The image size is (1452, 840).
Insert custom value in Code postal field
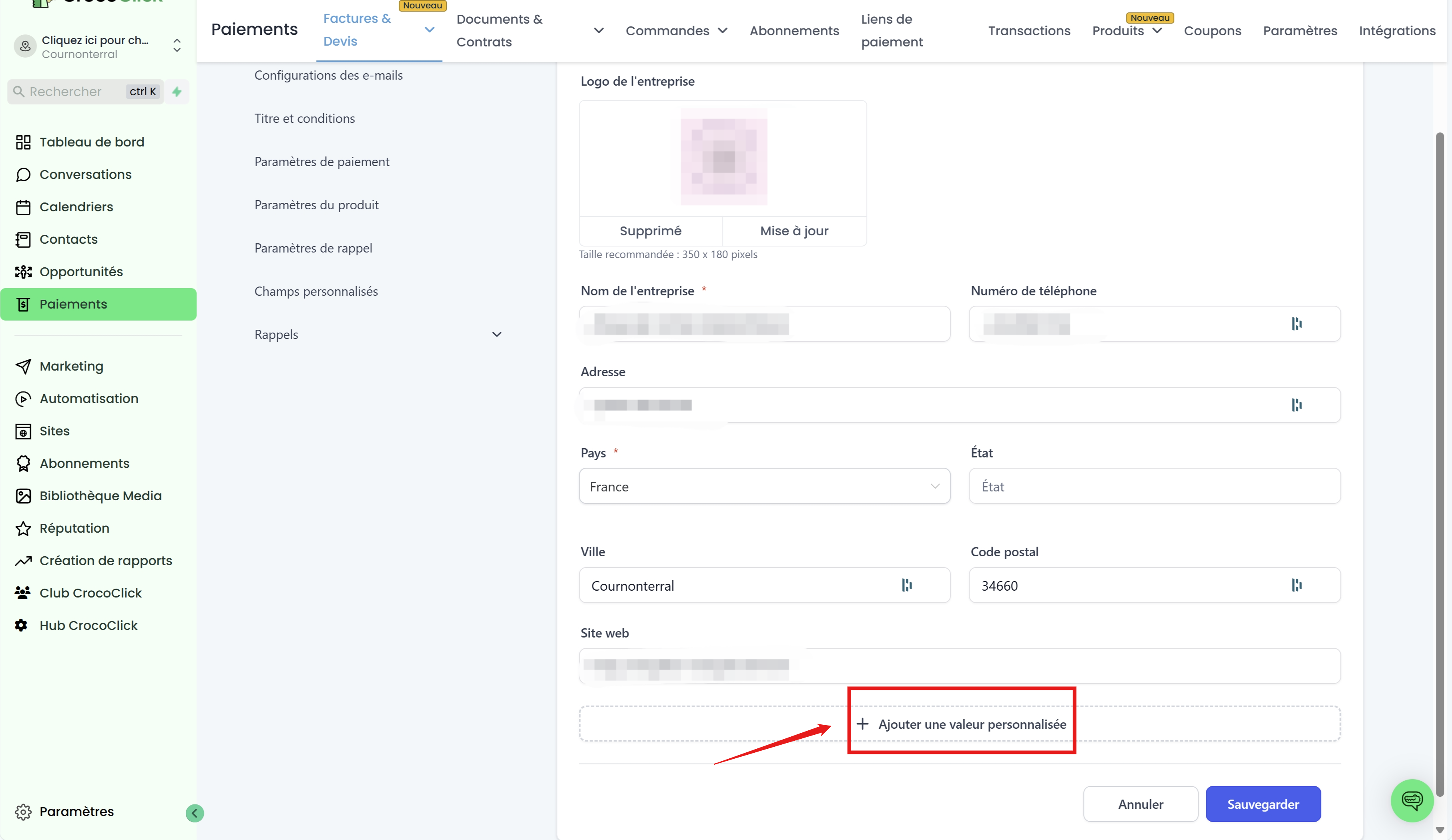tap(1296, 585)
